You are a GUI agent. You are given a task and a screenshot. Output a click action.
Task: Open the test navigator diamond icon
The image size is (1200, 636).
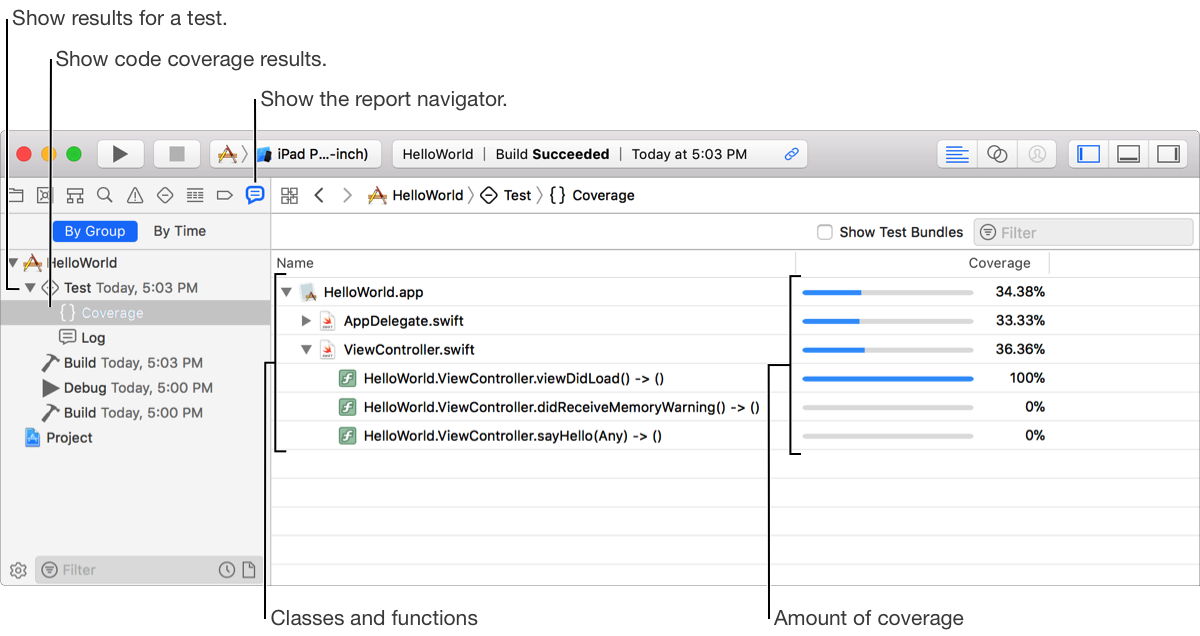[165, 195]
